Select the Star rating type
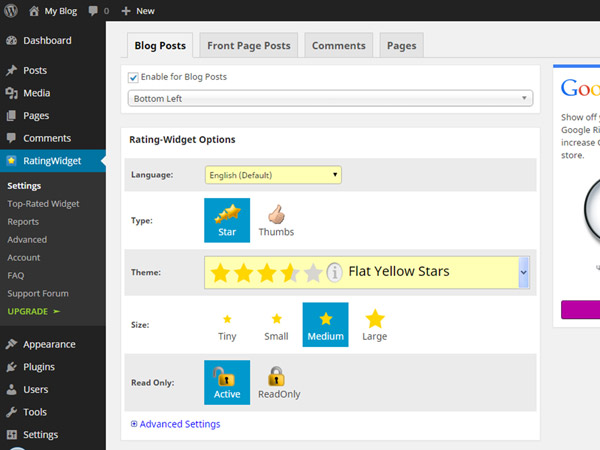 click(x=227, y=218)
